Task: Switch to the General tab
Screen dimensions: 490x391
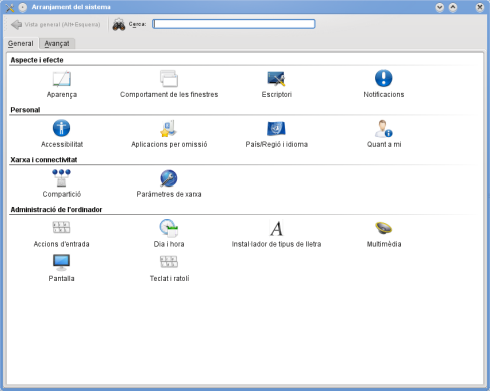Action: click(x=21, y=44)
